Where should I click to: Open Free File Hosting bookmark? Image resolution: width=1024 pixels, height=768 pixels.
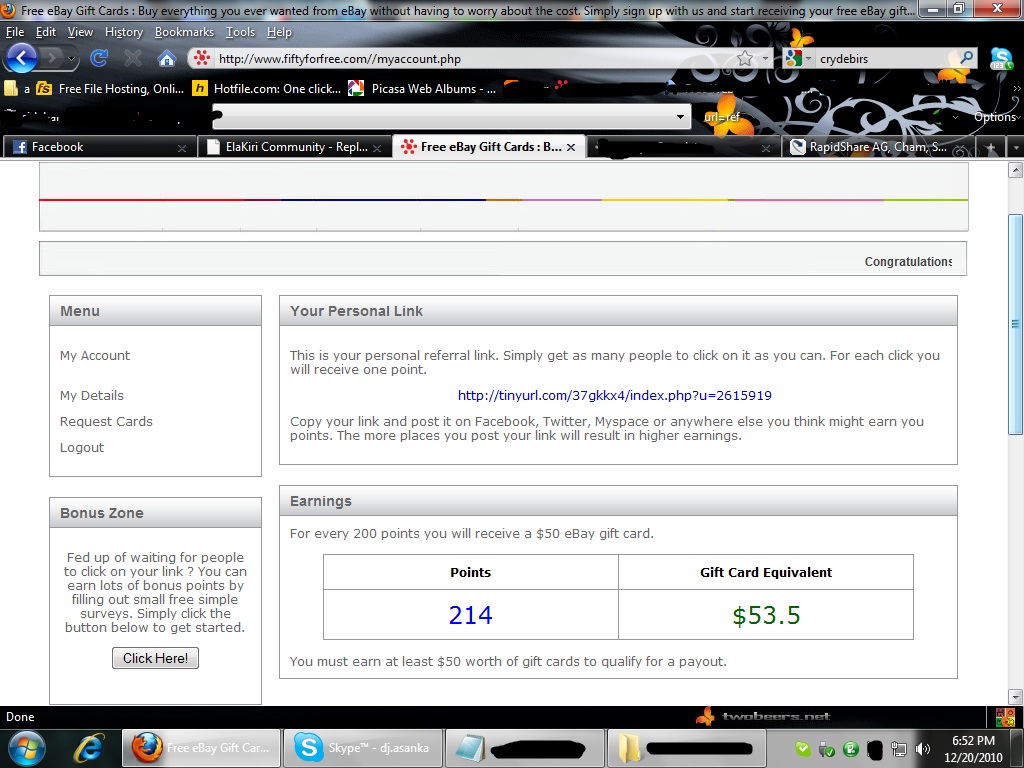point(110,89)
